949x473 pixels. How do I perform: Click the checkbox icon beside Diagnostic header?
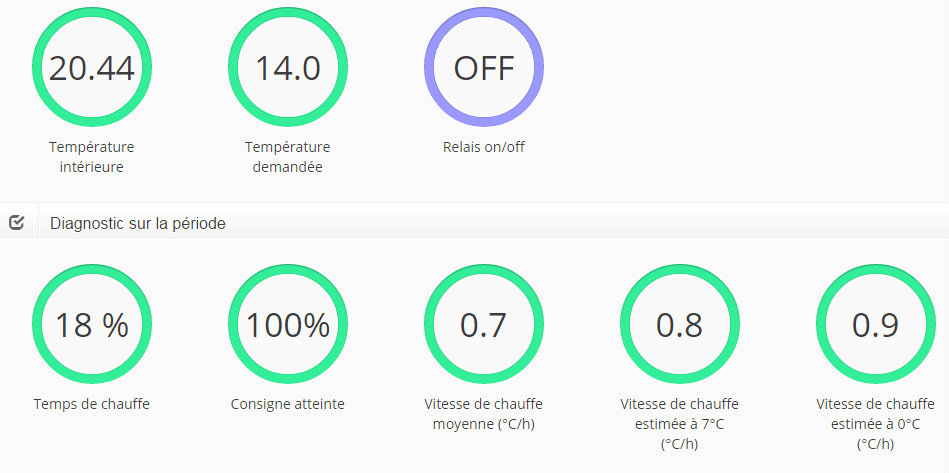tap(17, 223)
